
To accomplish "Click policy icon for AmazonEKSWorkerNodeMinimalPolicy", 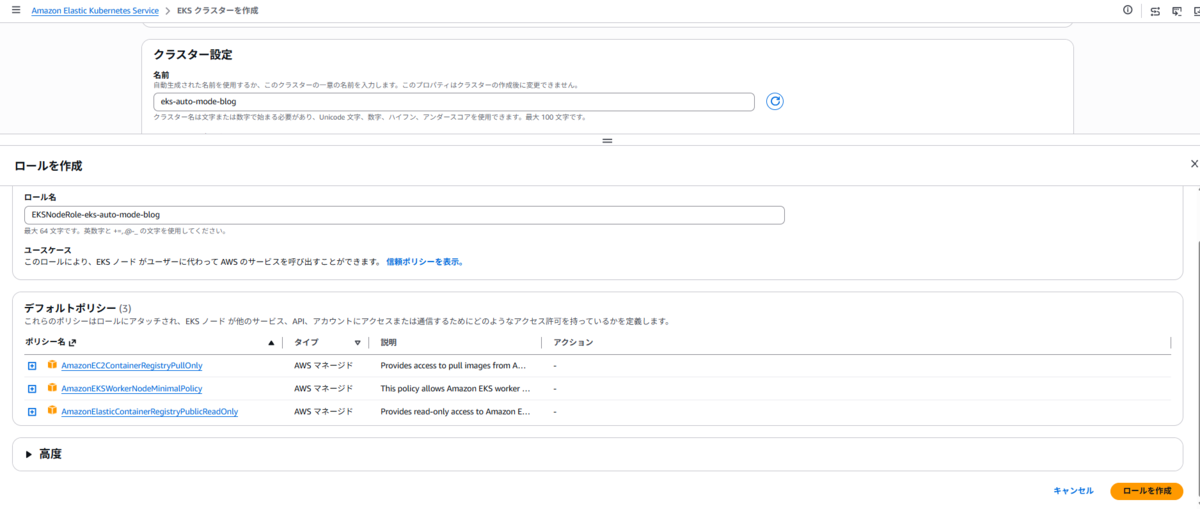I will 52,387.
